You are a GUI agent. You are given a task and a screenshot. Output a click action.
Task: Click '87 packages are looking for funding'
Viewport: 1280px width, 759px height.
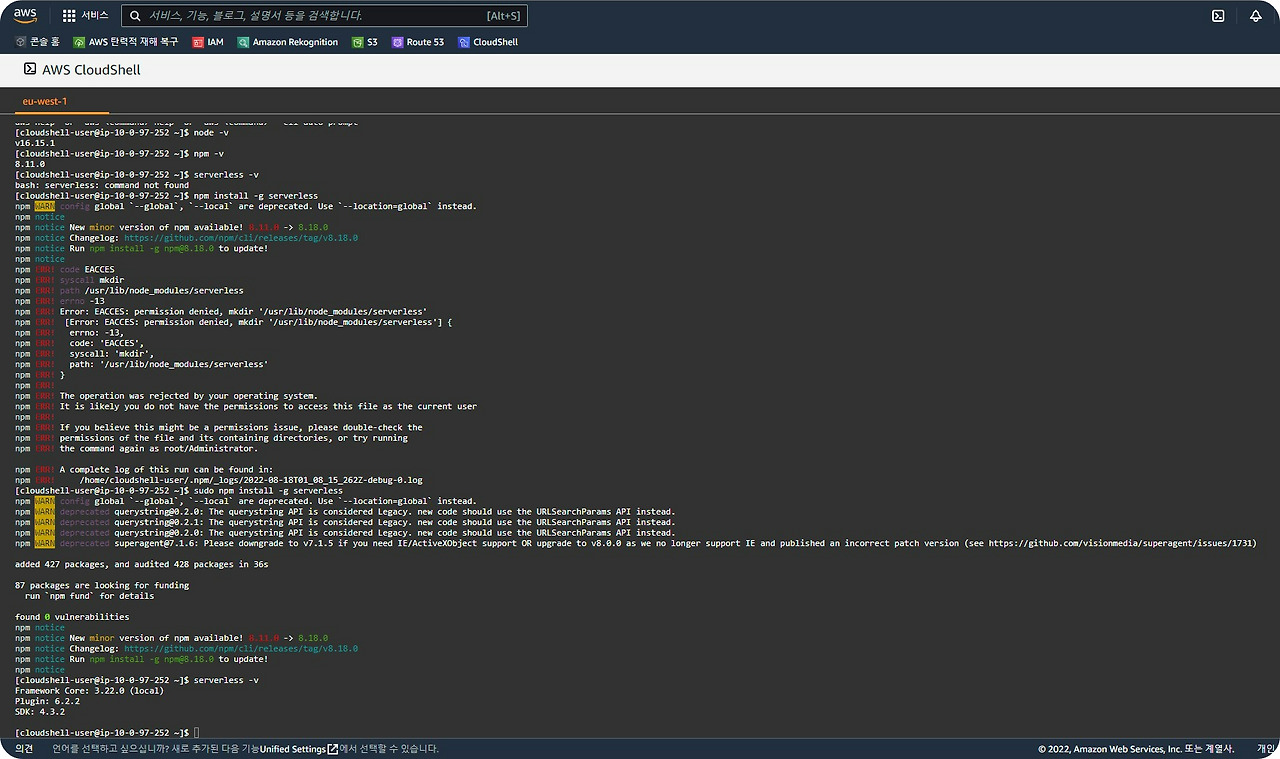point(102,585)
